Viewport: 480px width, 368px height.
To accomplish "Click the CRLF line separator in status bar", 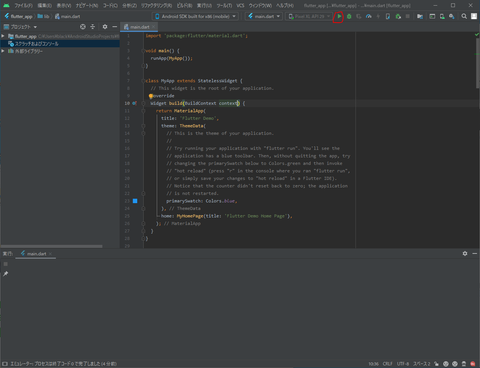I will coord(387,364).
